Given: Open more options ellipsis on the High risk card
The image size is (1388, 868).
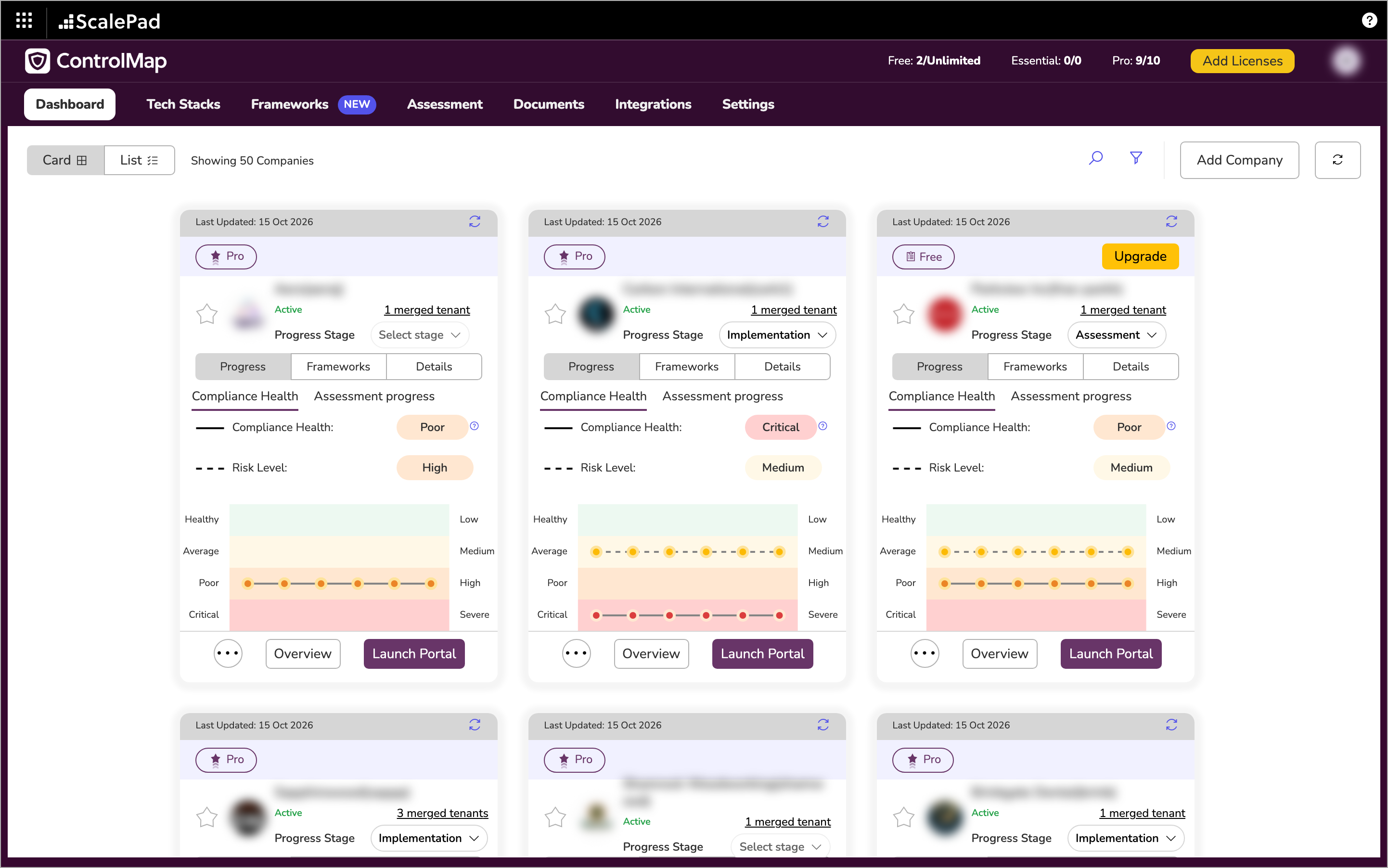Looking at the screenshot, I should click(x=228, y=653).
